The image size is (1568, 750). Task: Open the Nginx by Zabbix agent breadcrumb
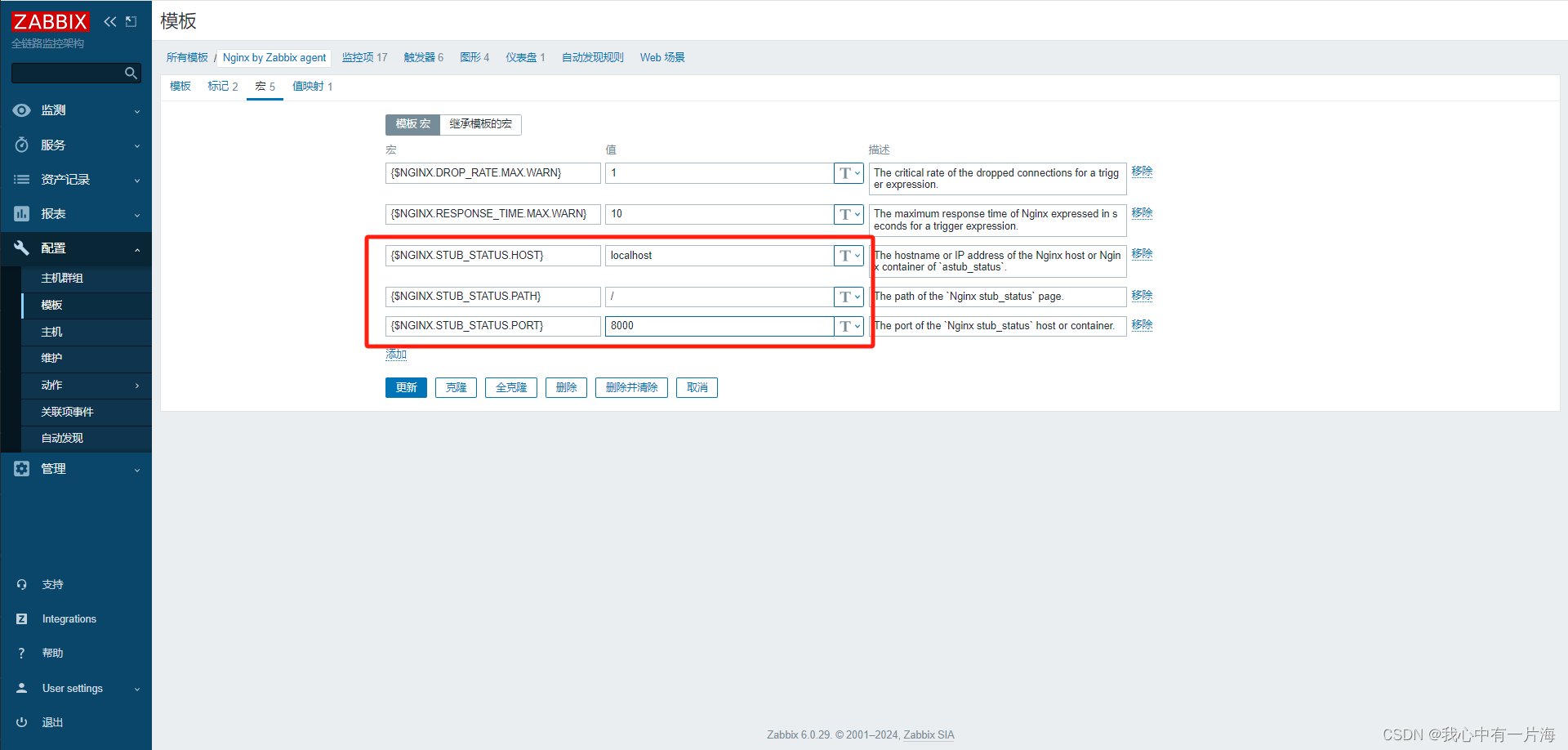pyautogui.click(x=274, y=57)
